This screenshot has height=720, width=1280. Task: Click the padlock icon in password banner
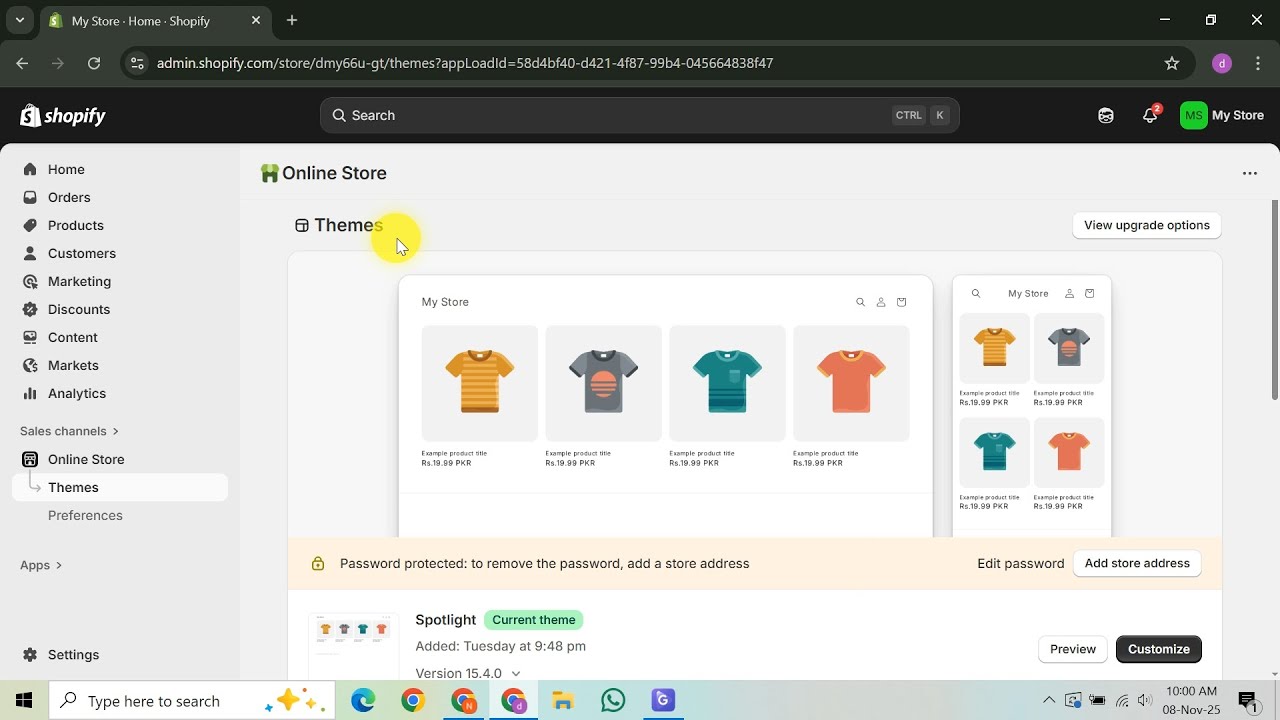318,564
